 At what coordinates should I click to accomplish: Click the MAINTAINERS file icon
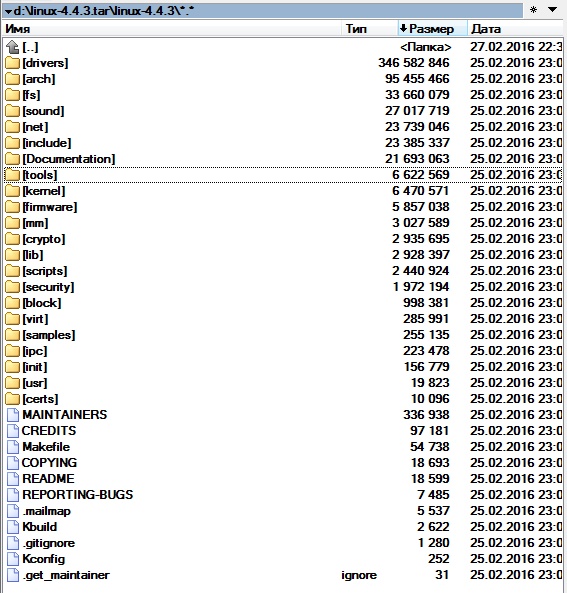click(x=13, y=415)
